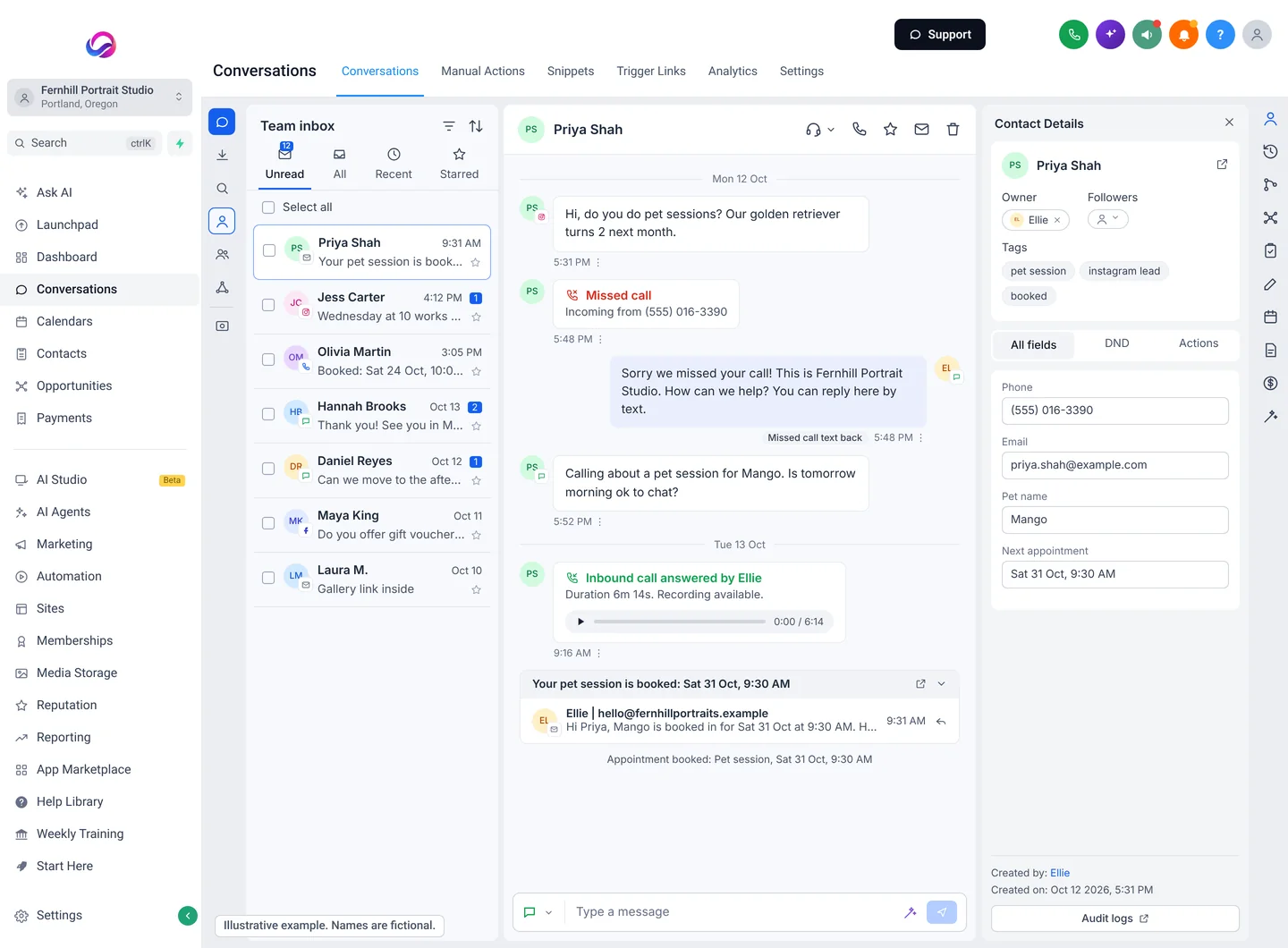Image resolution: width=1288 pixels, height=948 pixels.
Task: Delete conversation using trash icon
Action: (953, 129)
